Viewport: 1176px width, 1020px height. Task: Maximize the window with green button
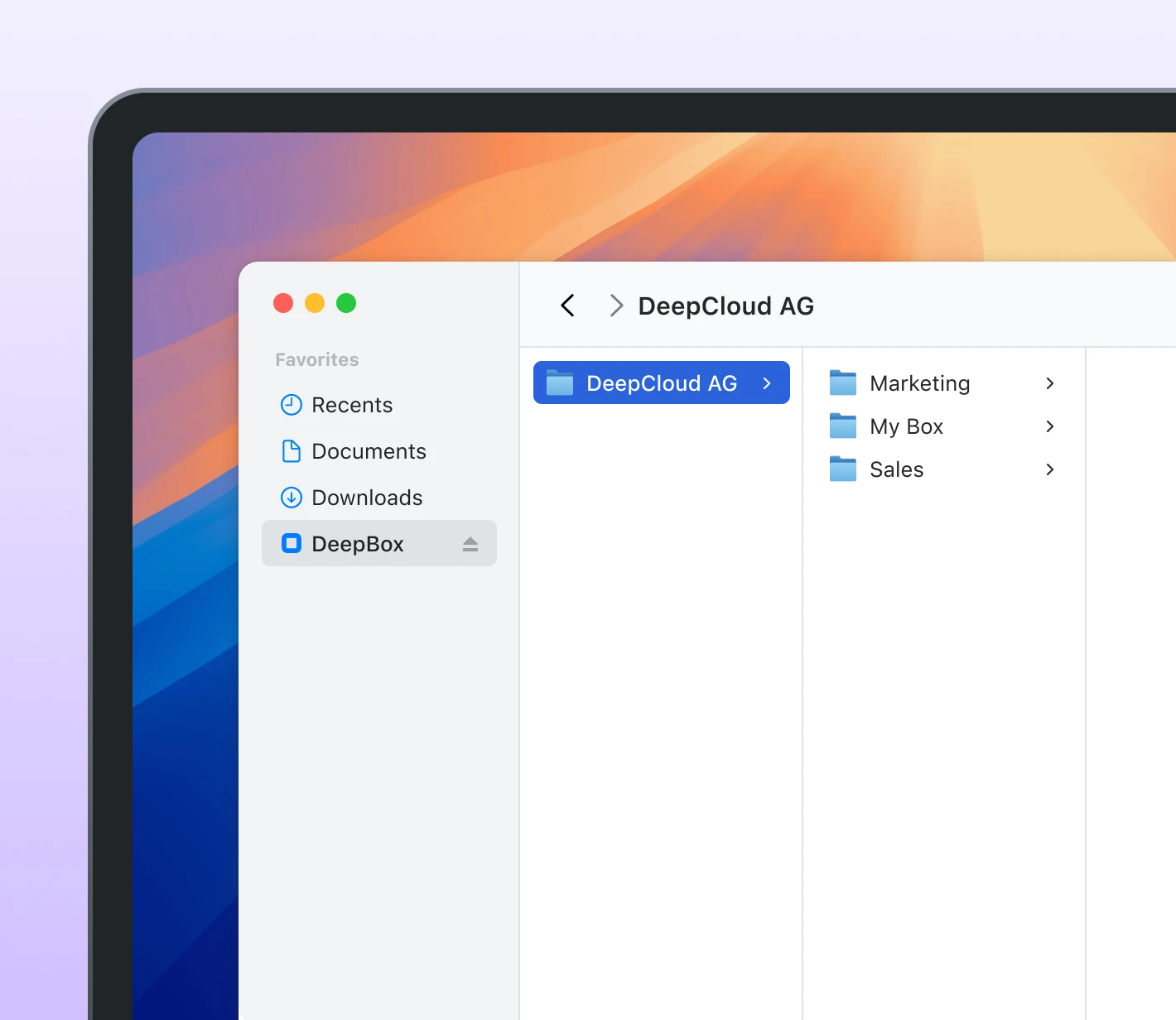(346, 303)
